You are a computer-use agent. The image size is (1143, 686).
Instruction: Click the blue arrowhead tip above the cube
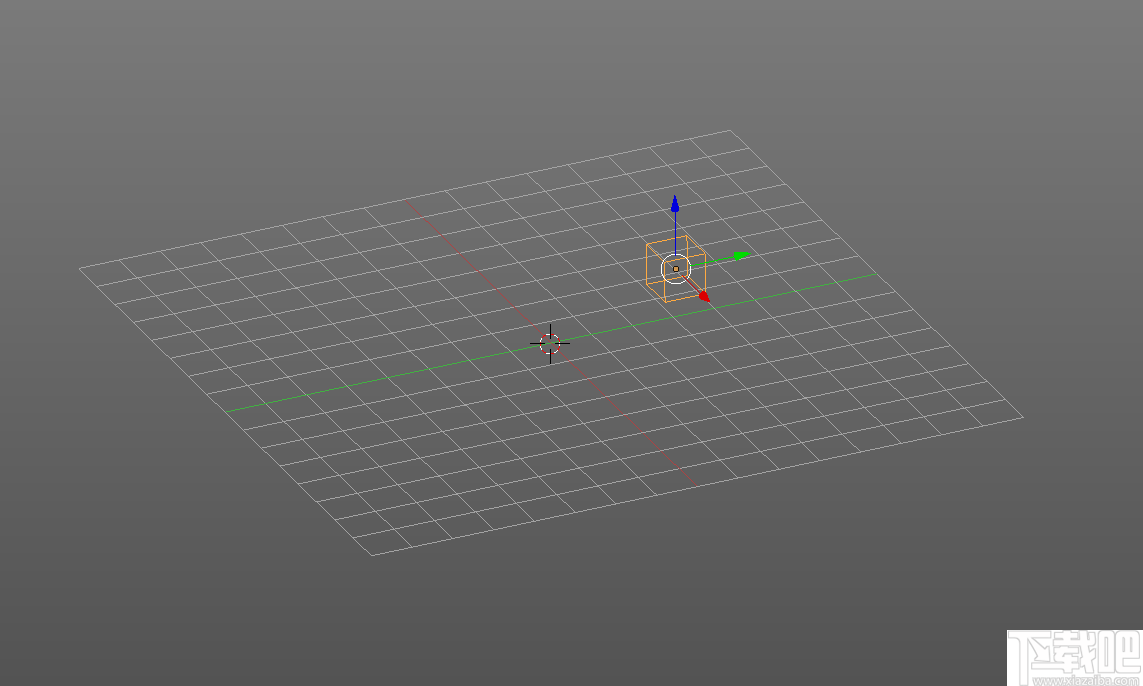click(x=676, y=201)
